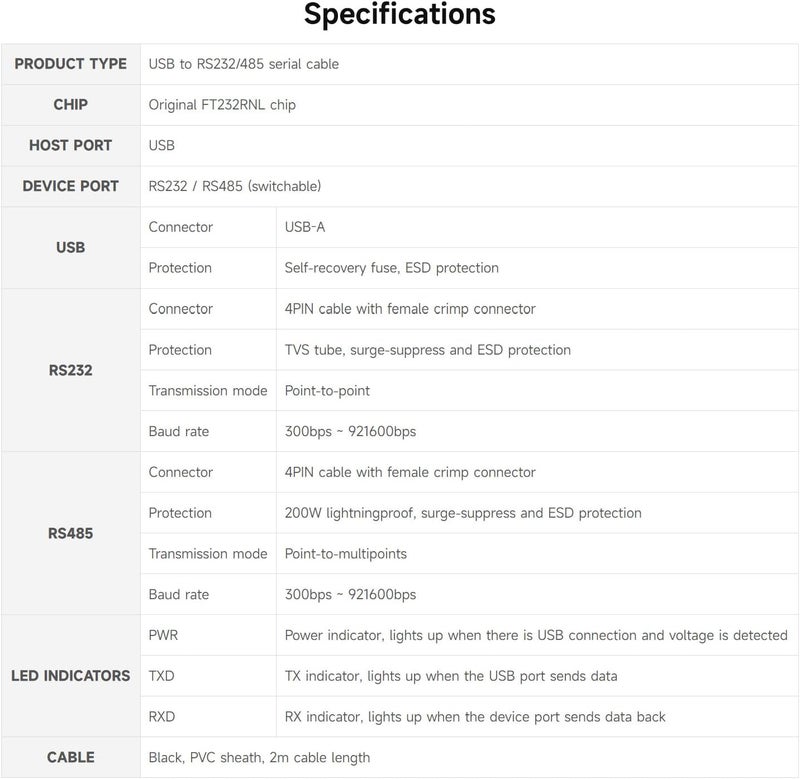This screenshot has height=779, width=800.
Task: Click the TVS tube protection description
Action: click(x=427, y=350)
